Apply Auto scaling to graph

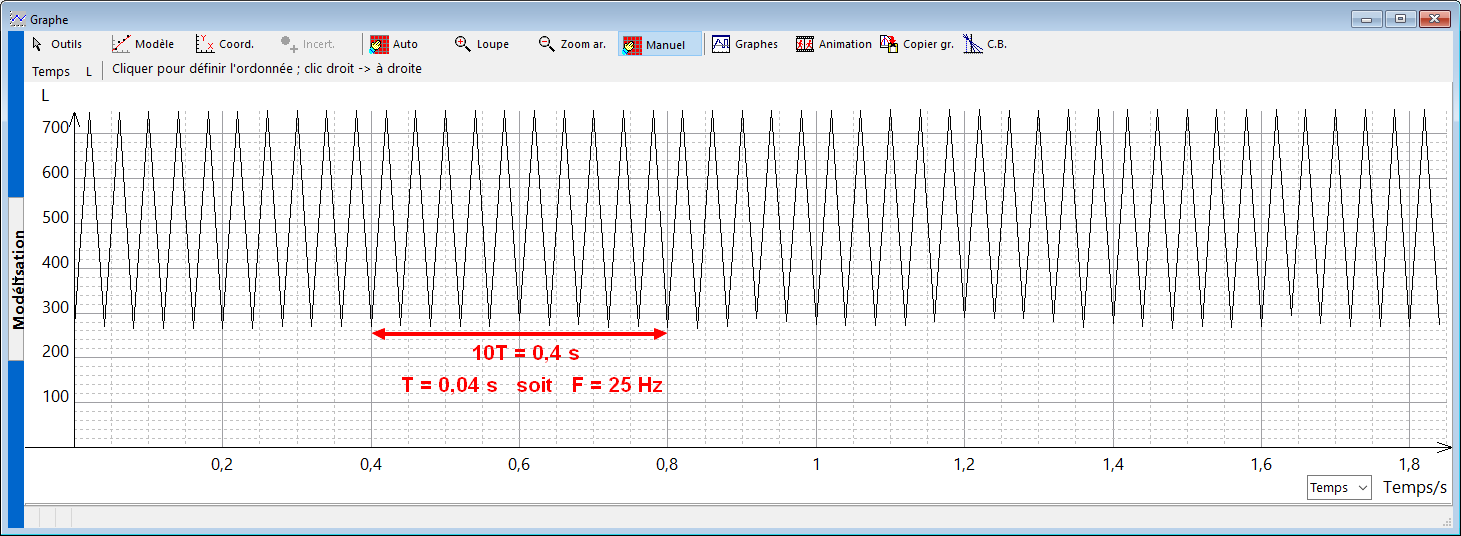tap(394, 44)
